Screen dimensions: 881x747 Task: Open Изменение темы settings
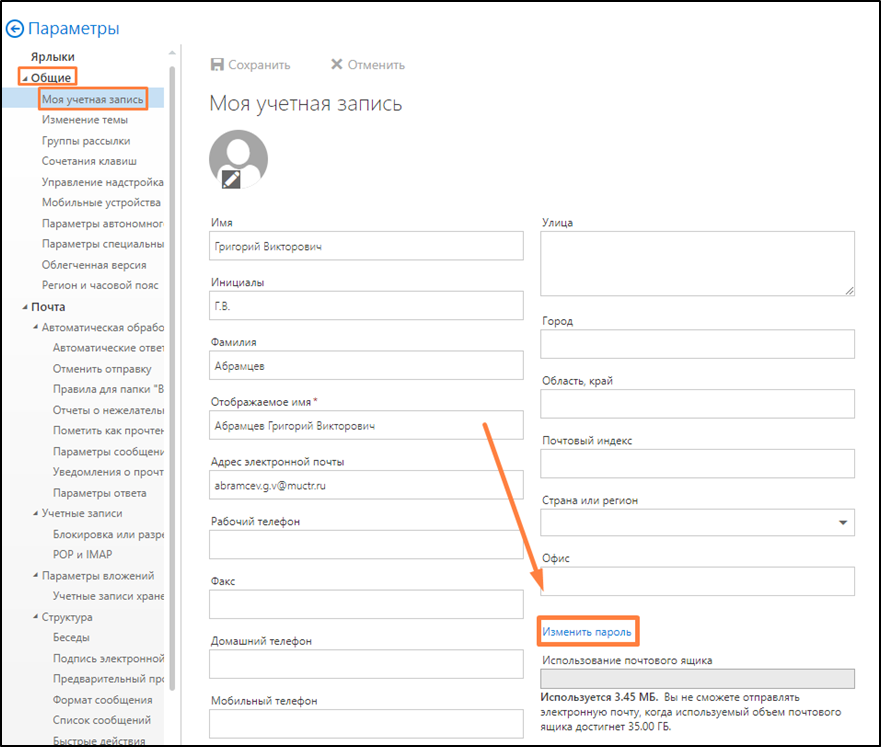click(85, 120)
